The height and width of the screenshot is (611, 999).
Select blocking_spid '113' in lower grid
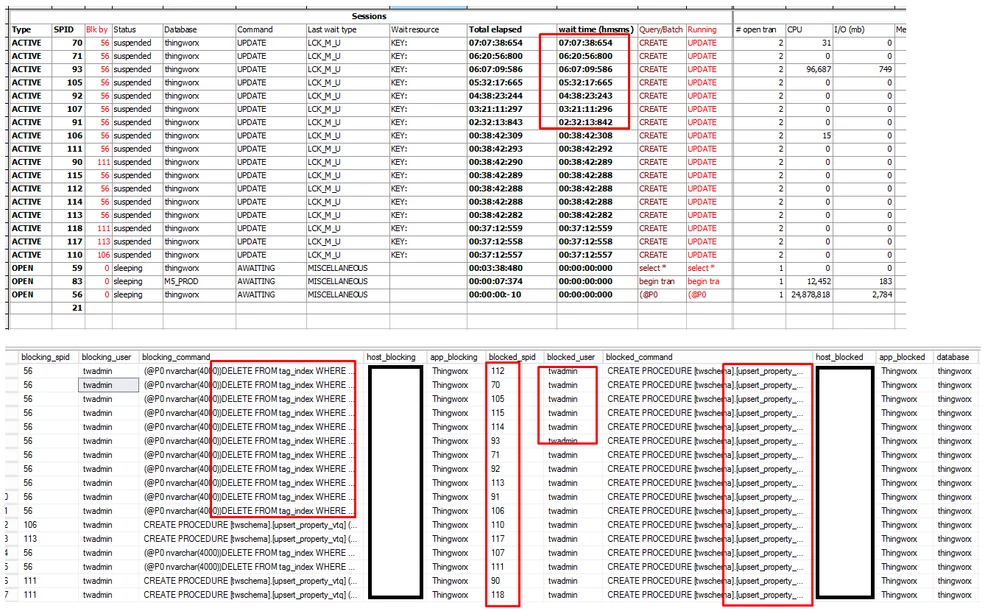pos(30,539)
